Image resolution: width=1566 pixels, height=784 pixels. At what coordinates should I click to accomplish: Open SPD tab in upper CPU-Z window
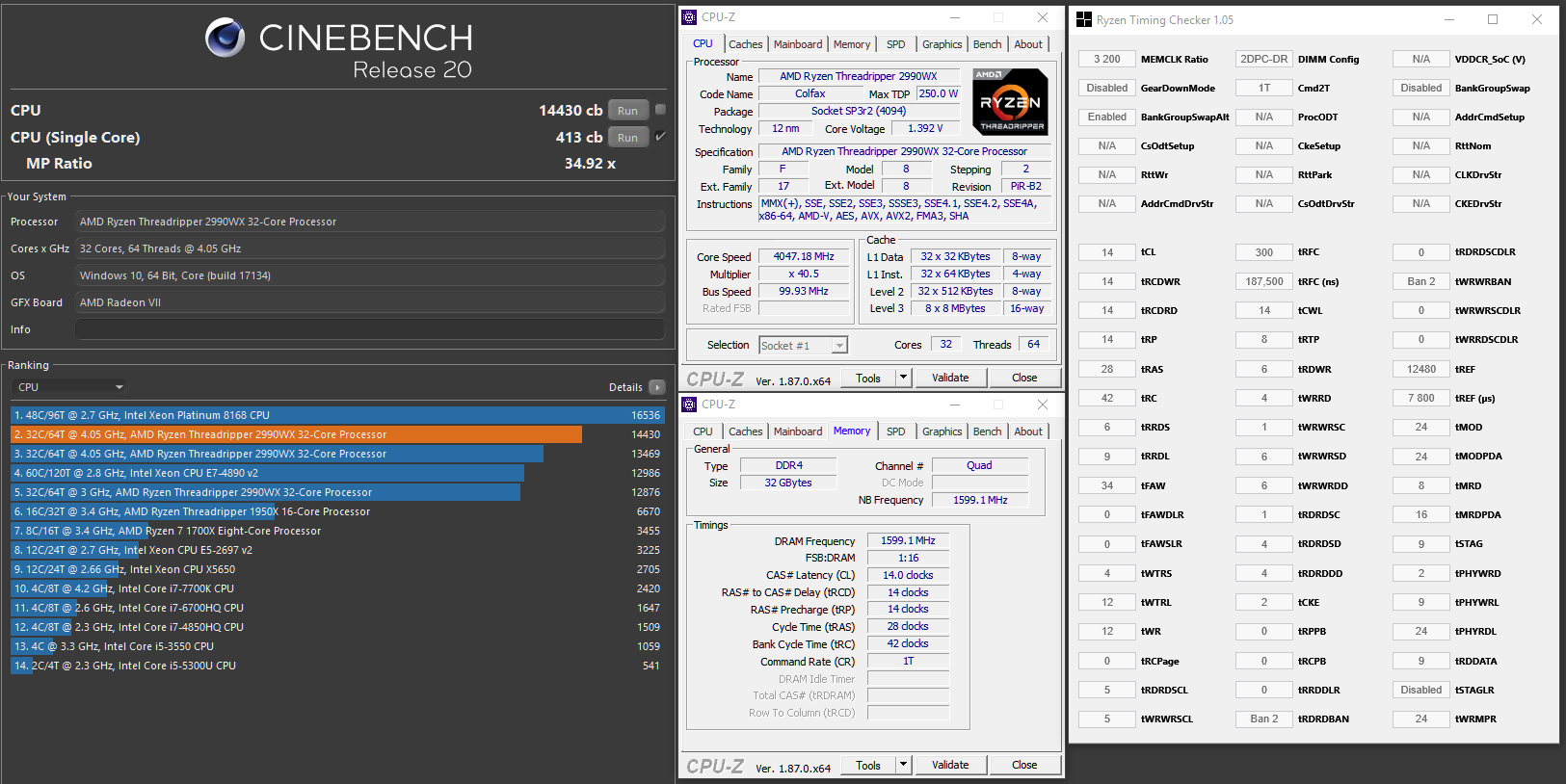896,44
